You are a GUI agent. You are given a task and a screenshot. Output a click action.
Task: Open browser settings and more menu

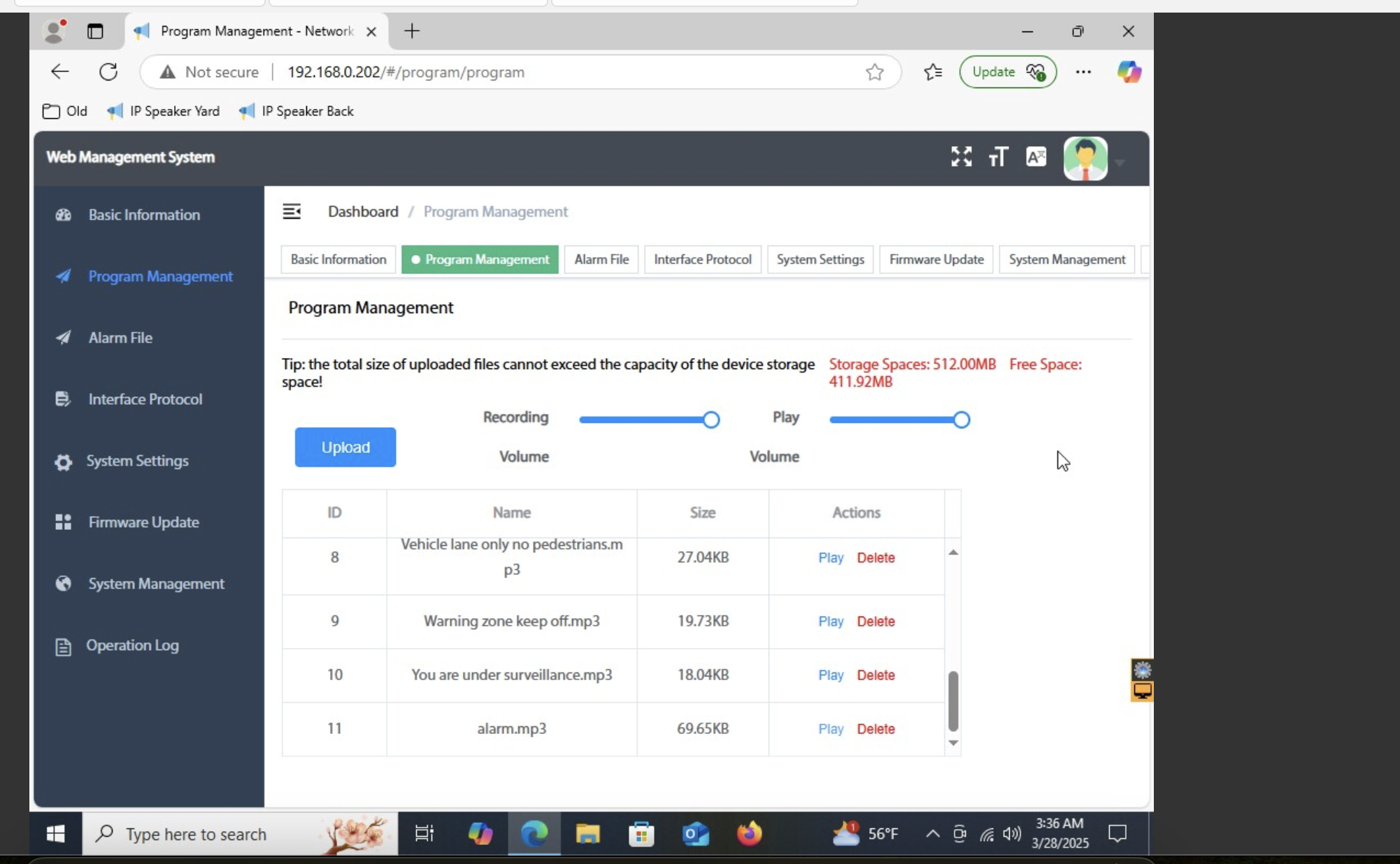[1083, 72]
